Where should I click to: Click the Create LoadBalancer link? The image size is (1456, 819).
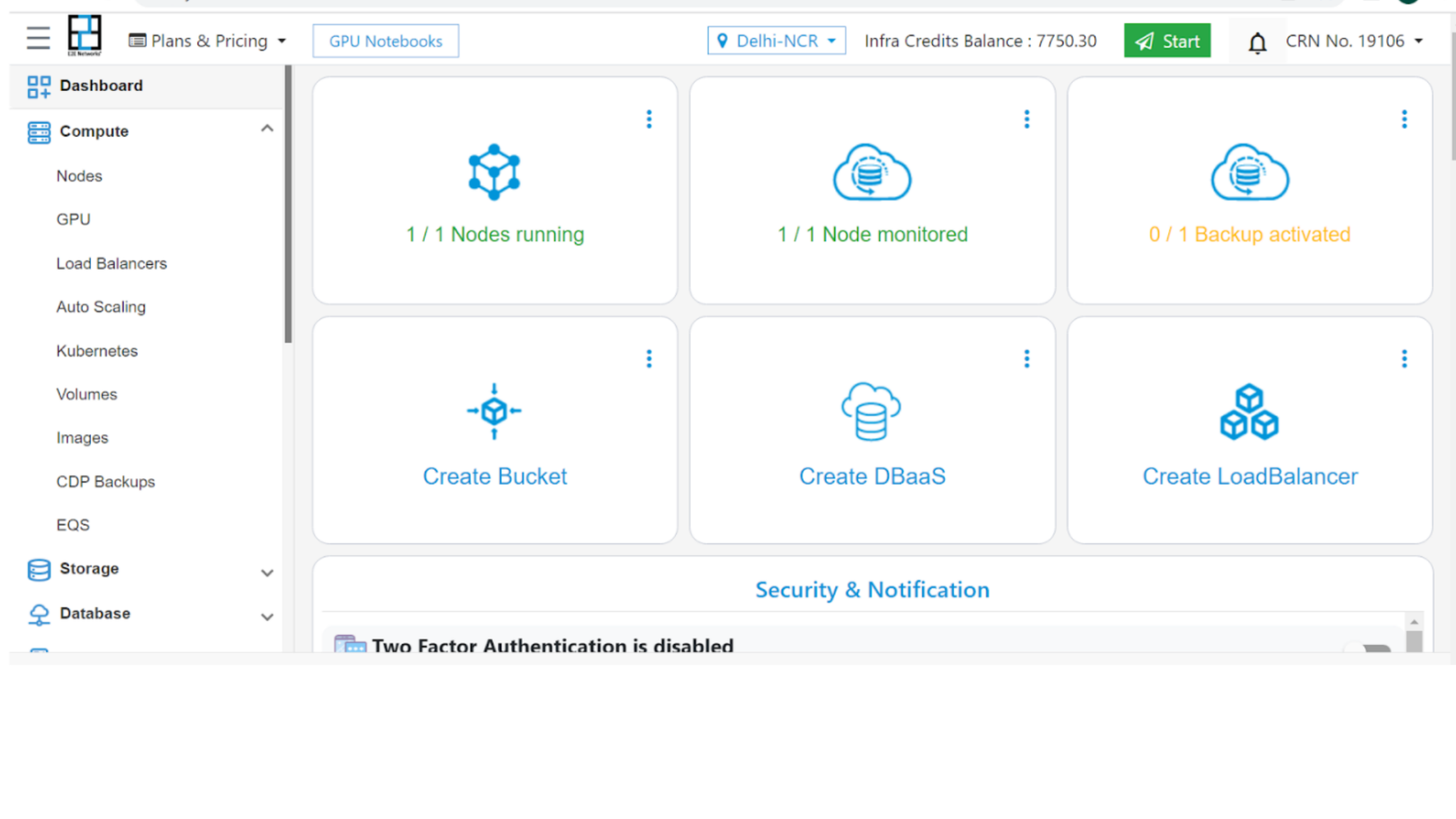[x=1250, y=476]
